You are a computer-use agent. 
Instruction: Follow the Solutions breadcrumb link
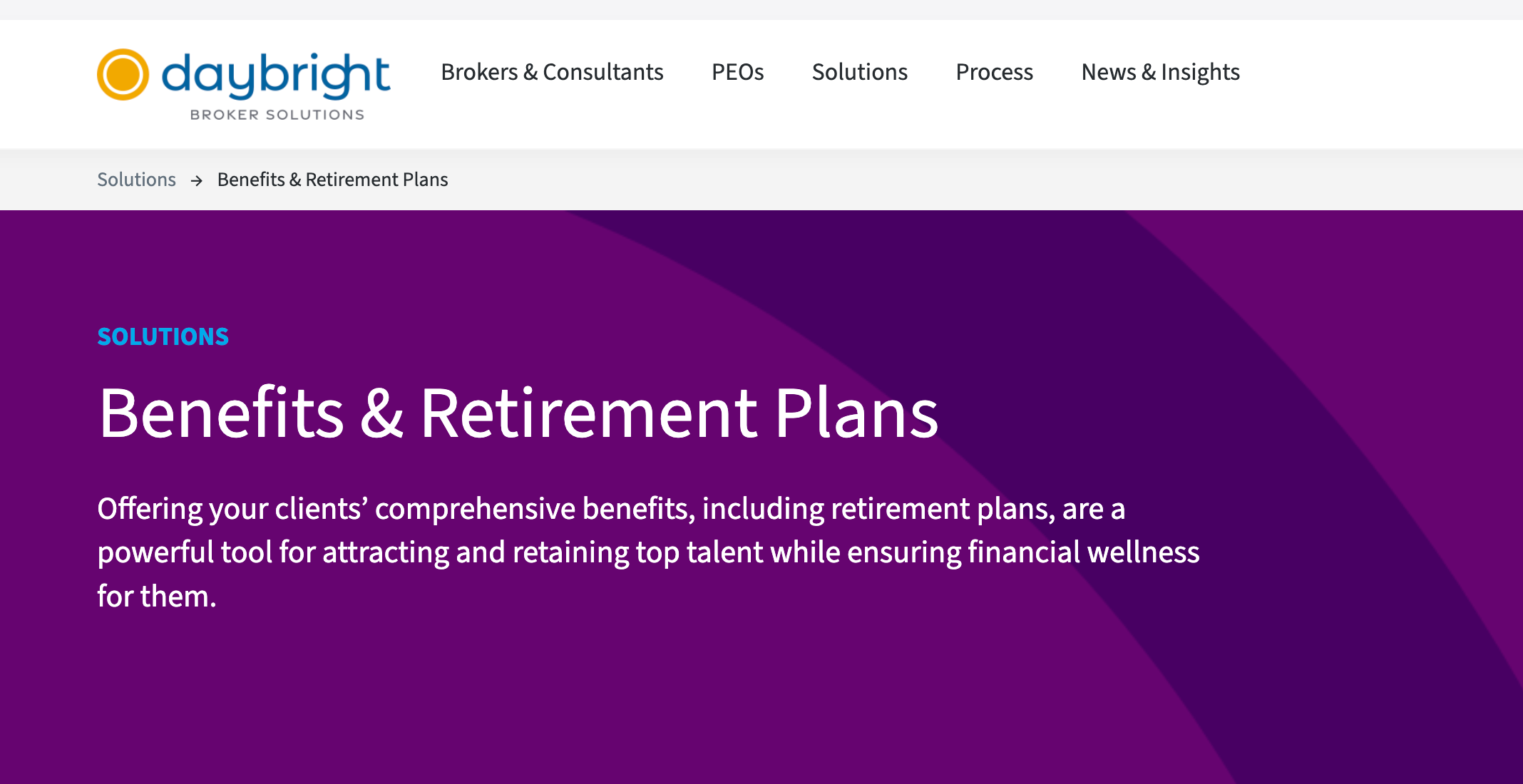click(136, 180)
